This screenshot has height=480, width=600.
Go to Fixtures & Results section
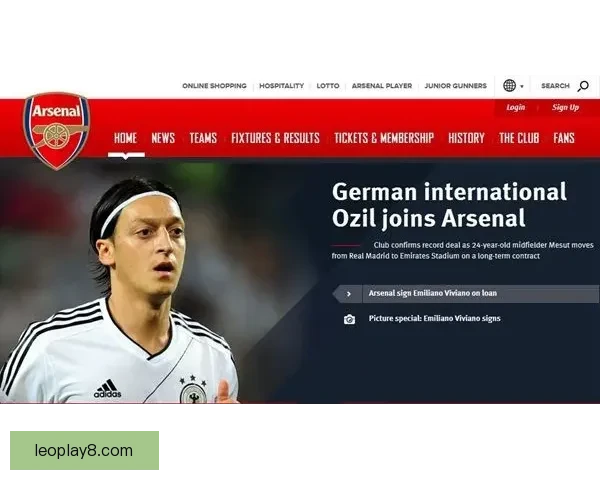tap(276, 138)
